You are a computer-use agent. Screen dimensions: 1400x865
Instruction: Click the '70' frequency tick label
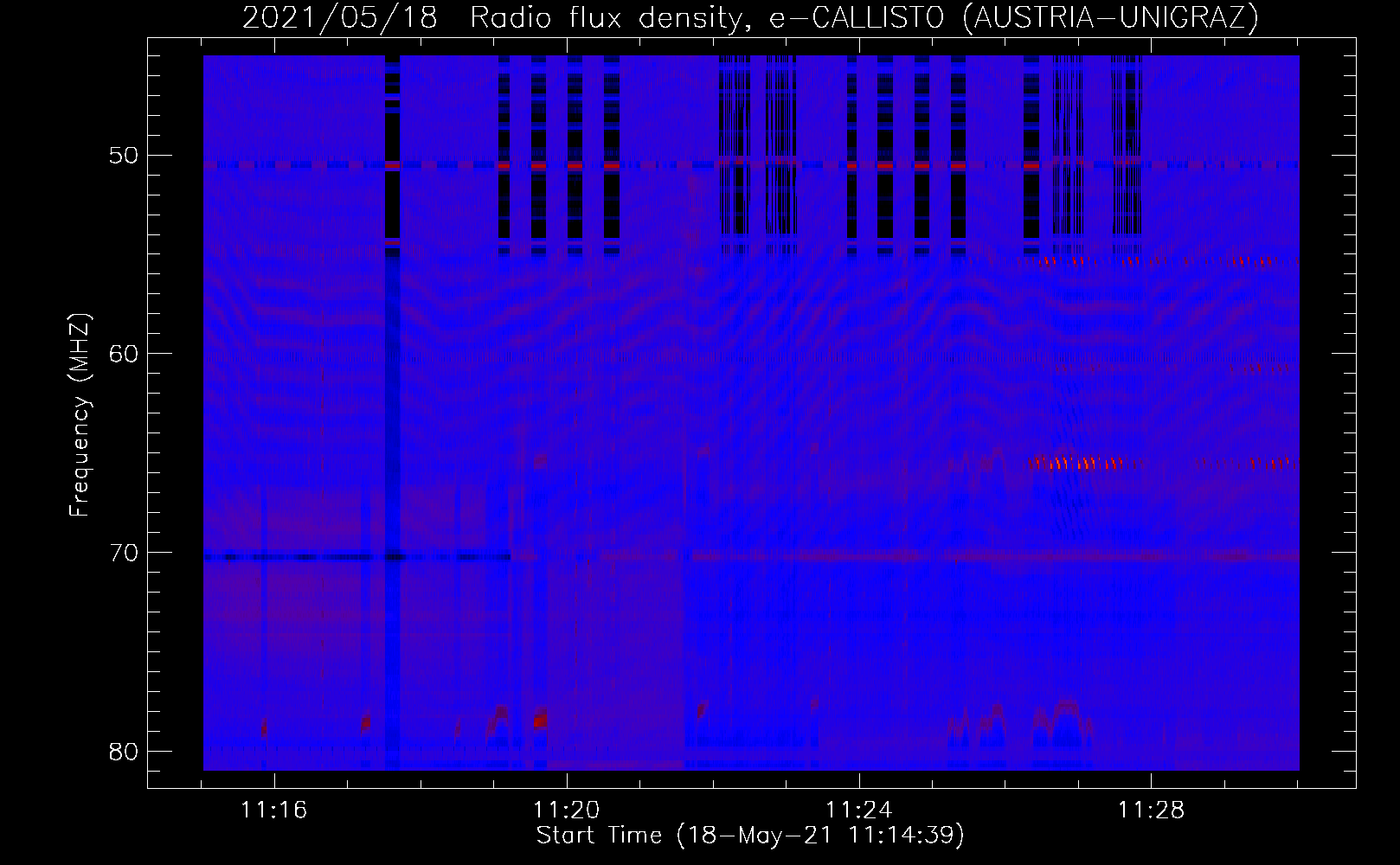point(125,553)
